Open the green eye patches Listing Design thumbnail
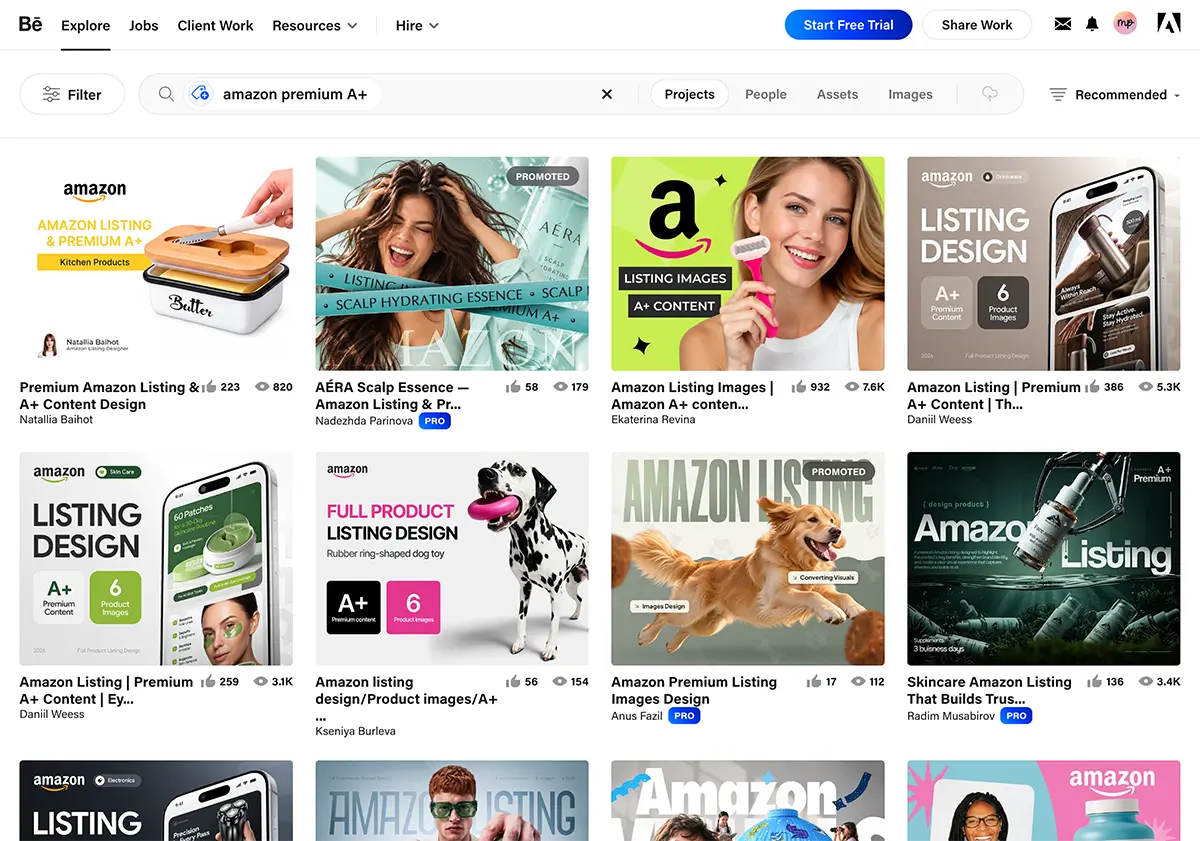The width and height of the screenshot is (1200, 841). coord(156,559)
